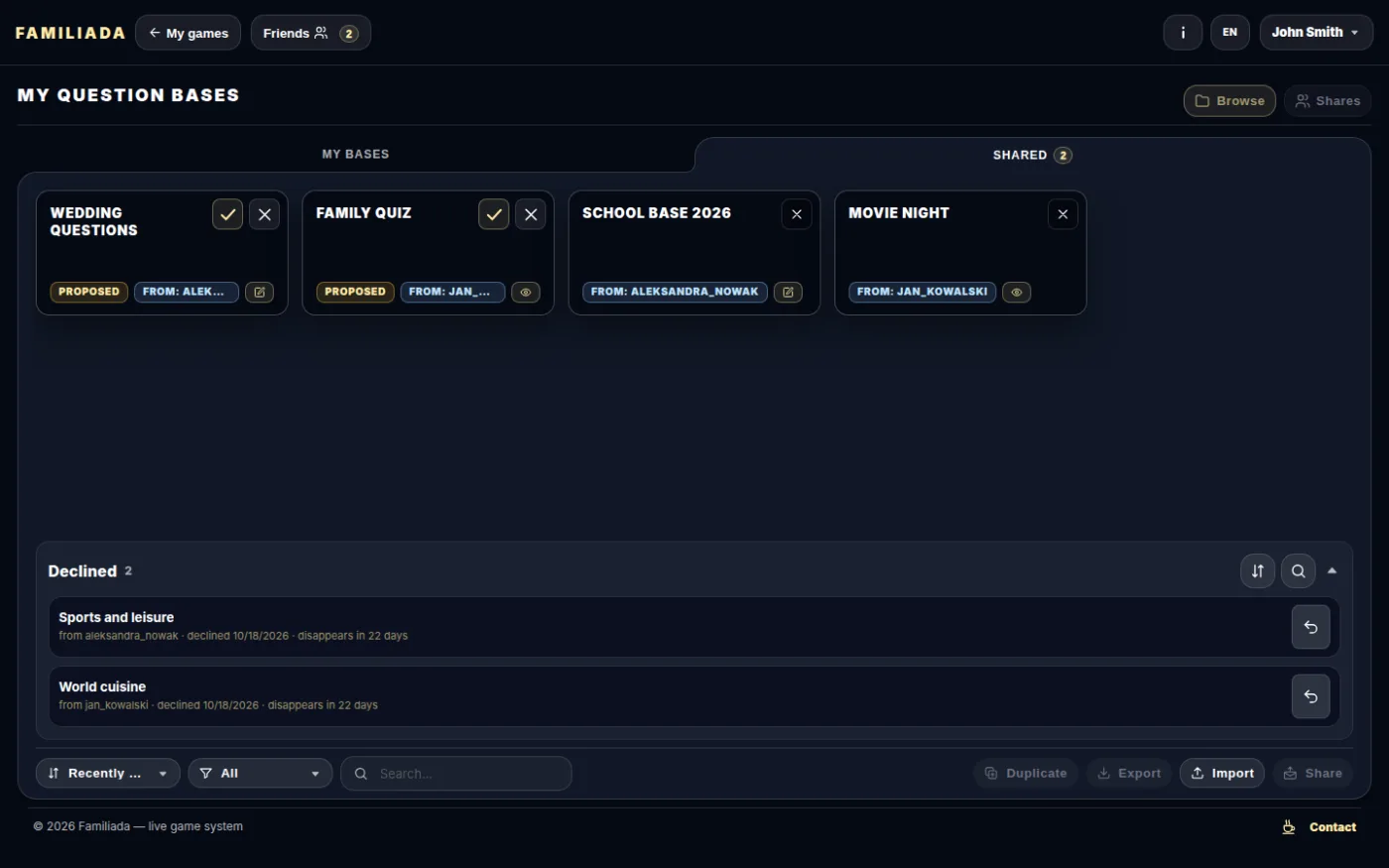
Task: Click the Shares button
Action: [x=1328, y=101]
